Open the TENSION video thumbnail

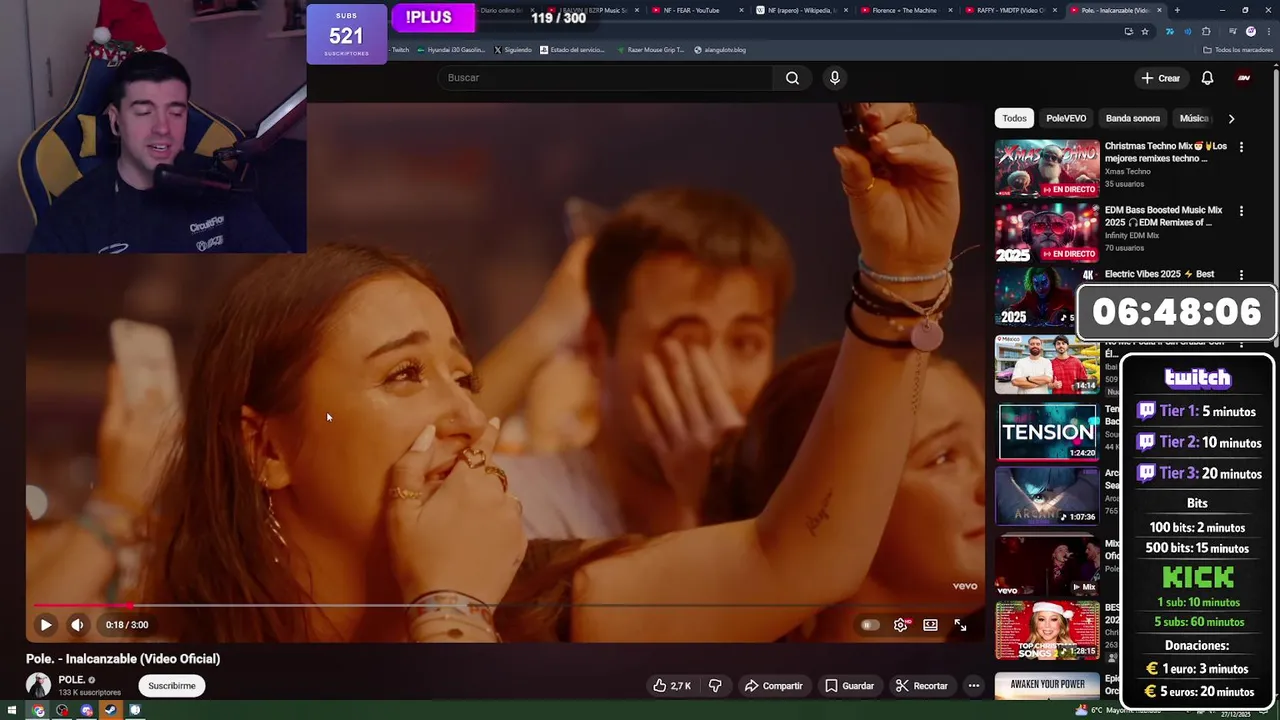coord(1047,432)
